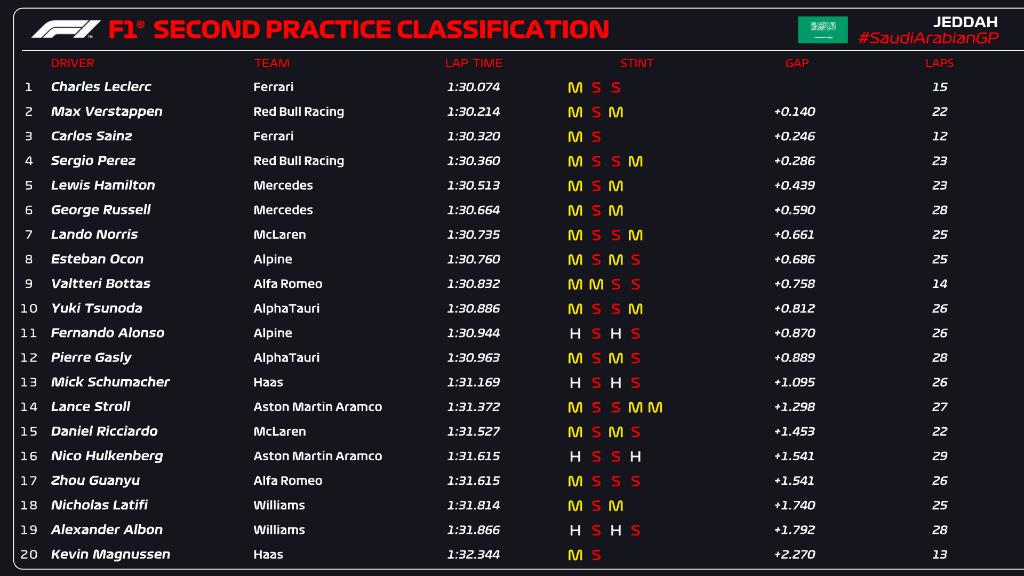Viewport: 1024px width, 576px height.
Task: Click Leclerc's first medium tyre icon
Action: [575, 88]
